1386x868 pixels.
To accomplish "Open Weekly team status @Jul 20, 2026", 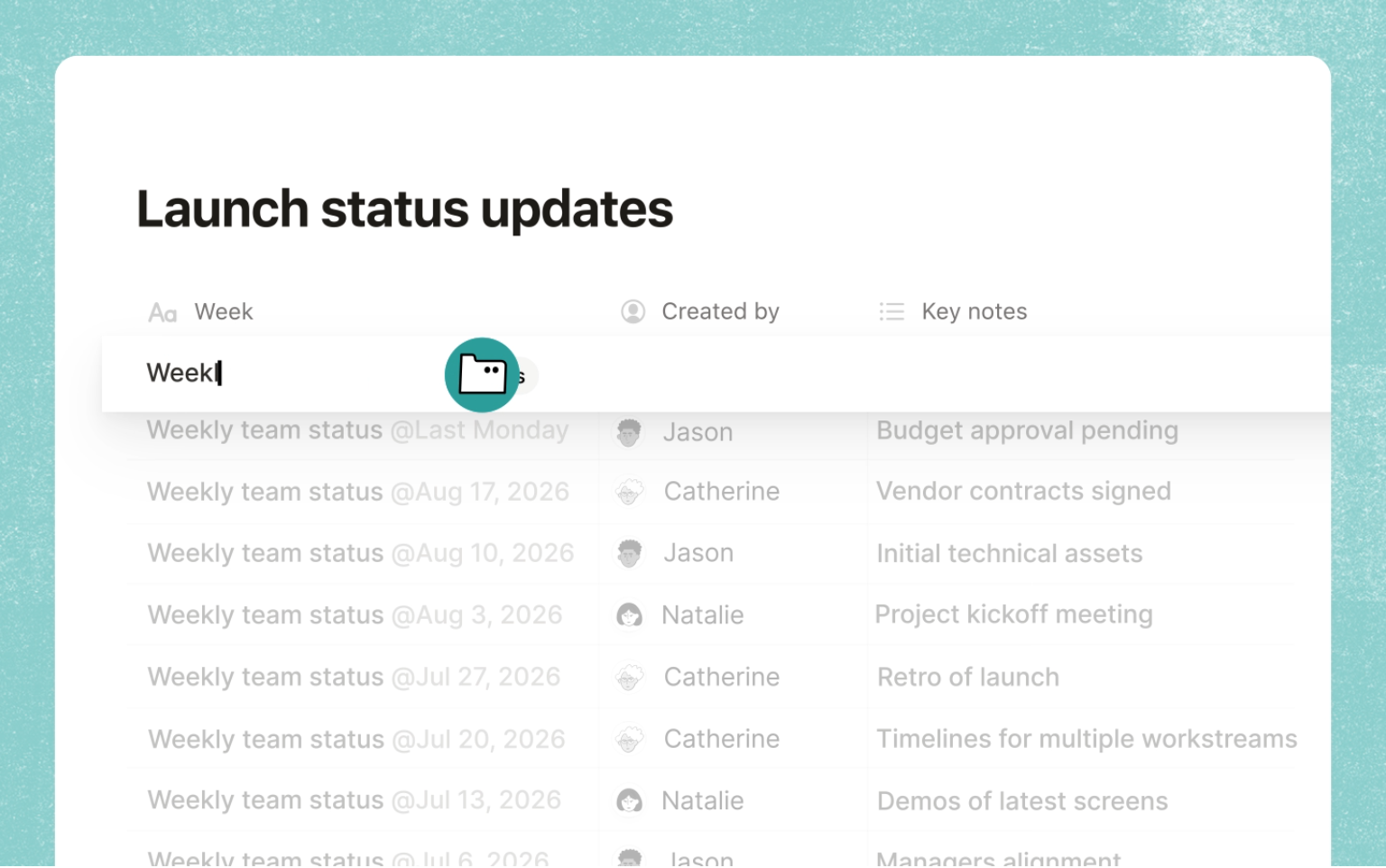I will 356,740.
